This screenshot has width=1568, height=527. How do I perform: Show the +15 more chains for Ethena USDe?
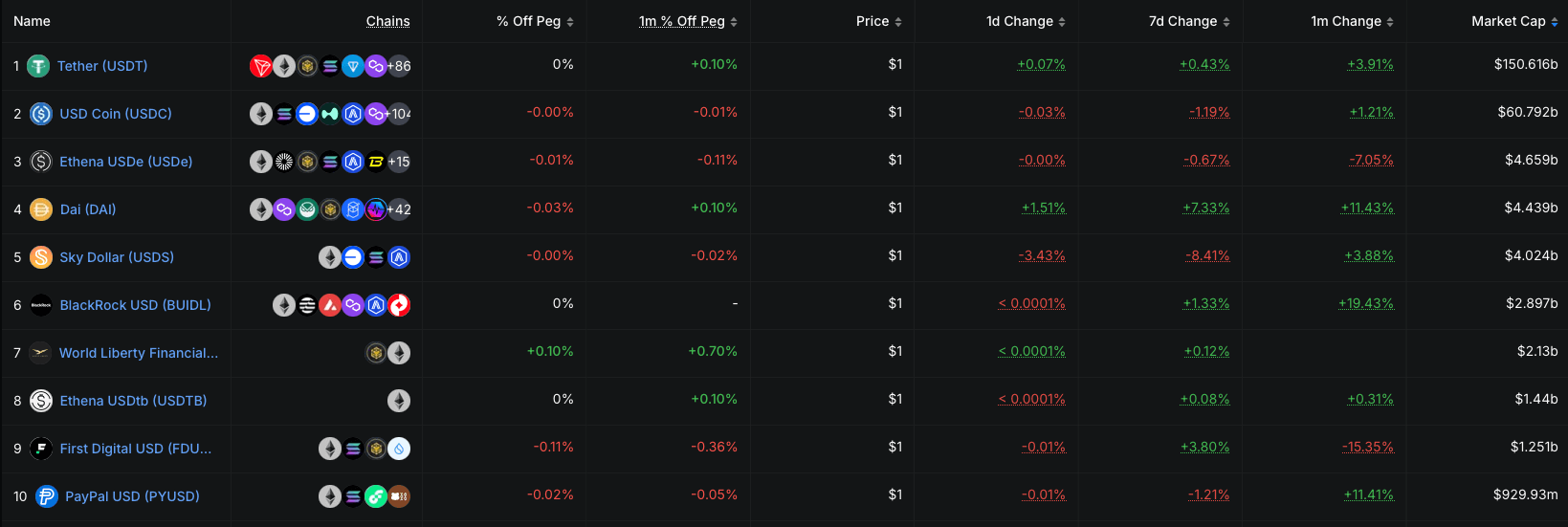pyautogui.click(x=399, y=162)
